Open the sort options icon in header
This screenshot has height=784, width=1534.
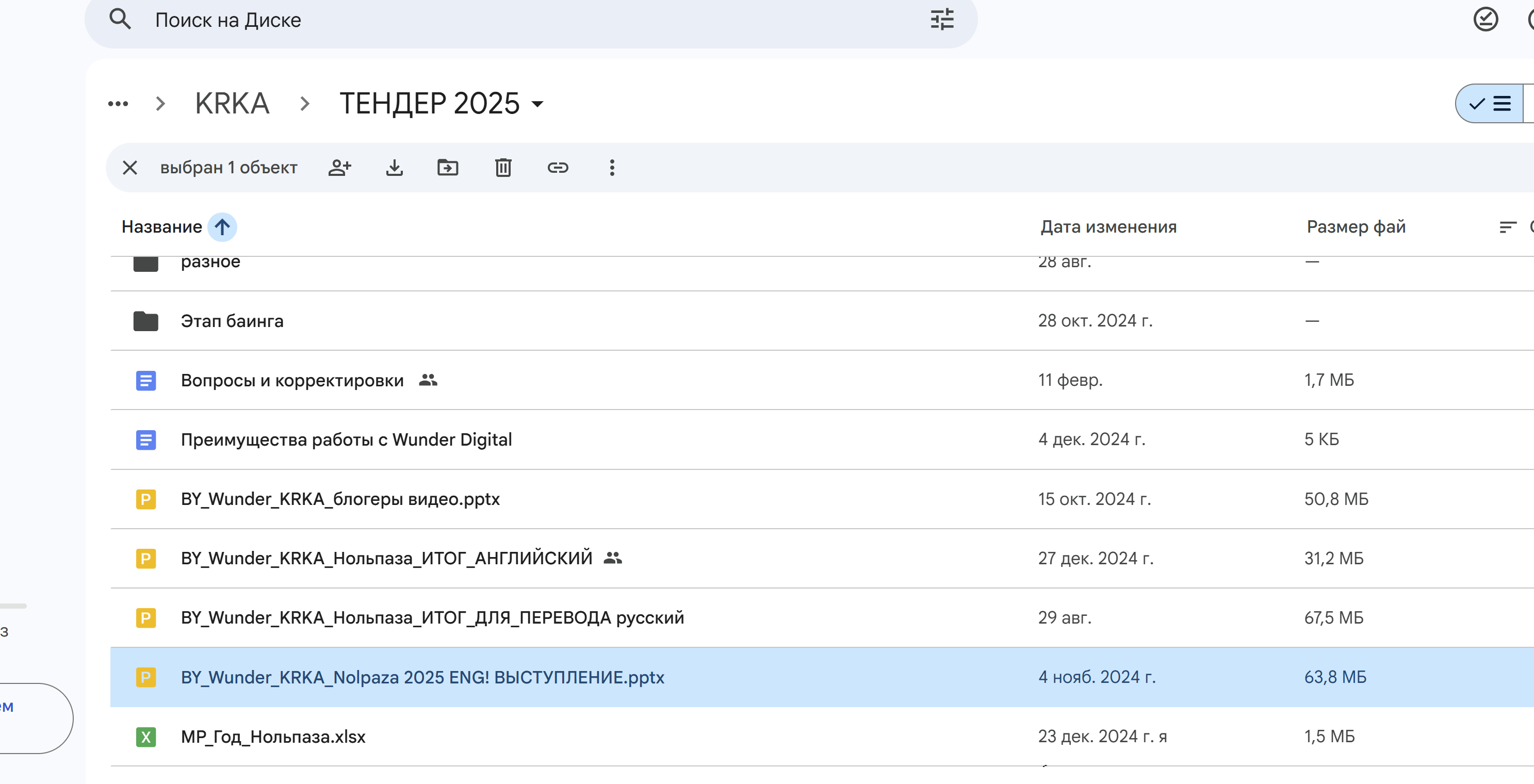pyautogui.click(x=1507, y=227)
